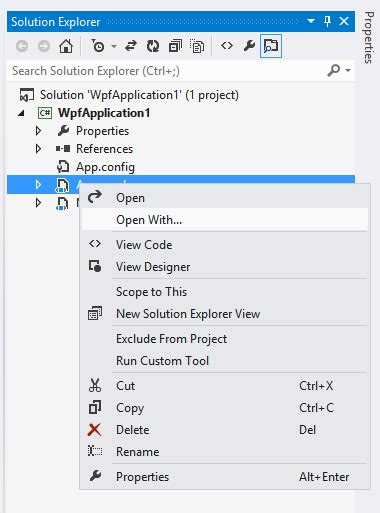This screenshot has height=513, width=380.
Task: Choose Properties in context menu
Action: tap(225, 477)
